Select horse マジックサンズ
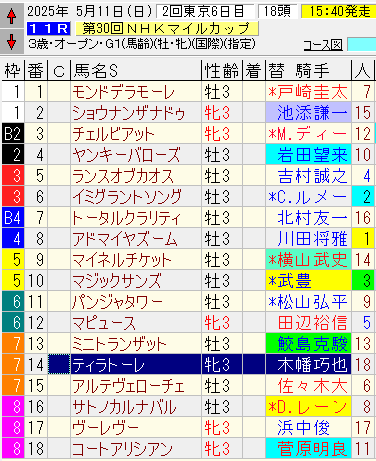Viewport: 376px width, 461px height. 136,281
